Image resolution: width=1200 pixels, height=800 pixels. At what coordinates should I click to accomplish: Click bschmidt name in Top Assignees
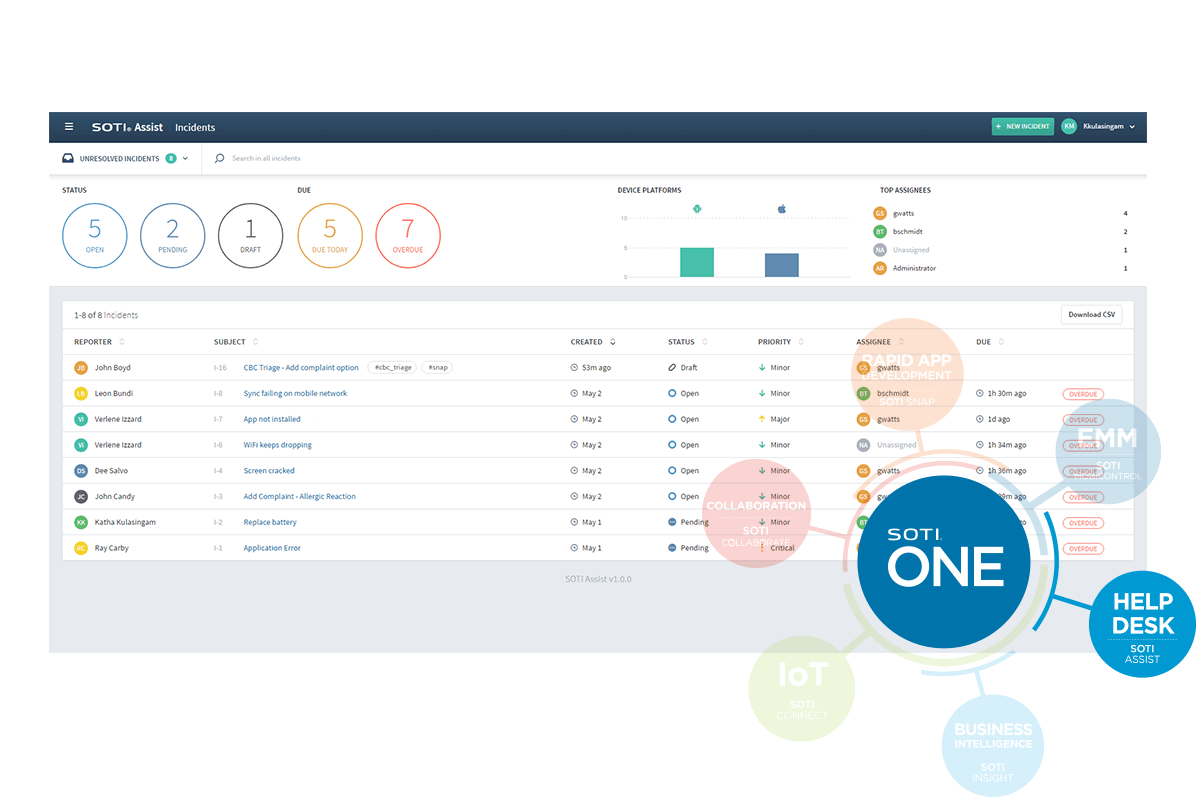(x=908, y=231)
